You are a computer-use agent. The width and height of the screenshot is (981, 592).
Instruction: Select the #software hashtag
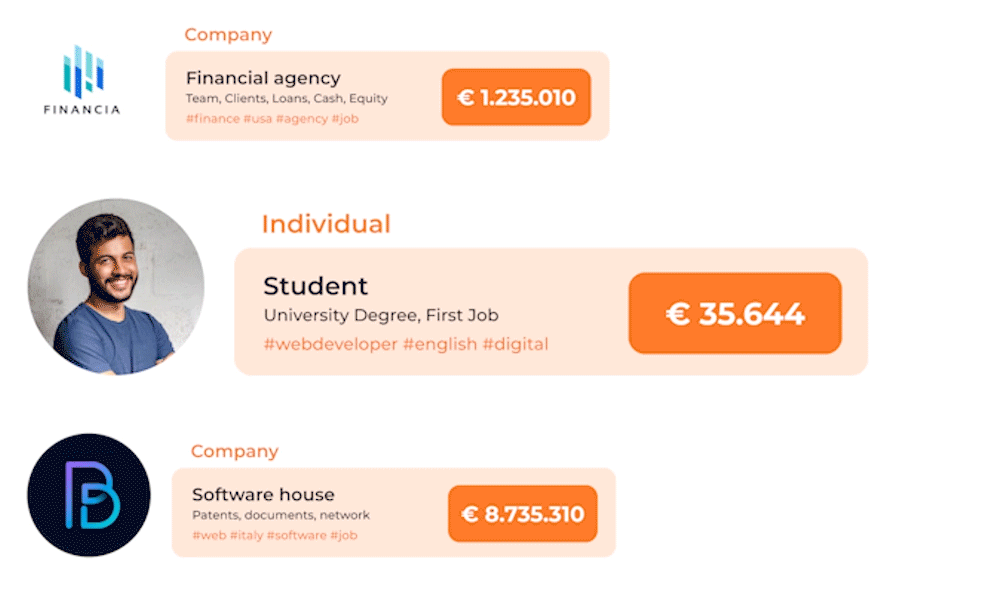(x=296, y=536)
